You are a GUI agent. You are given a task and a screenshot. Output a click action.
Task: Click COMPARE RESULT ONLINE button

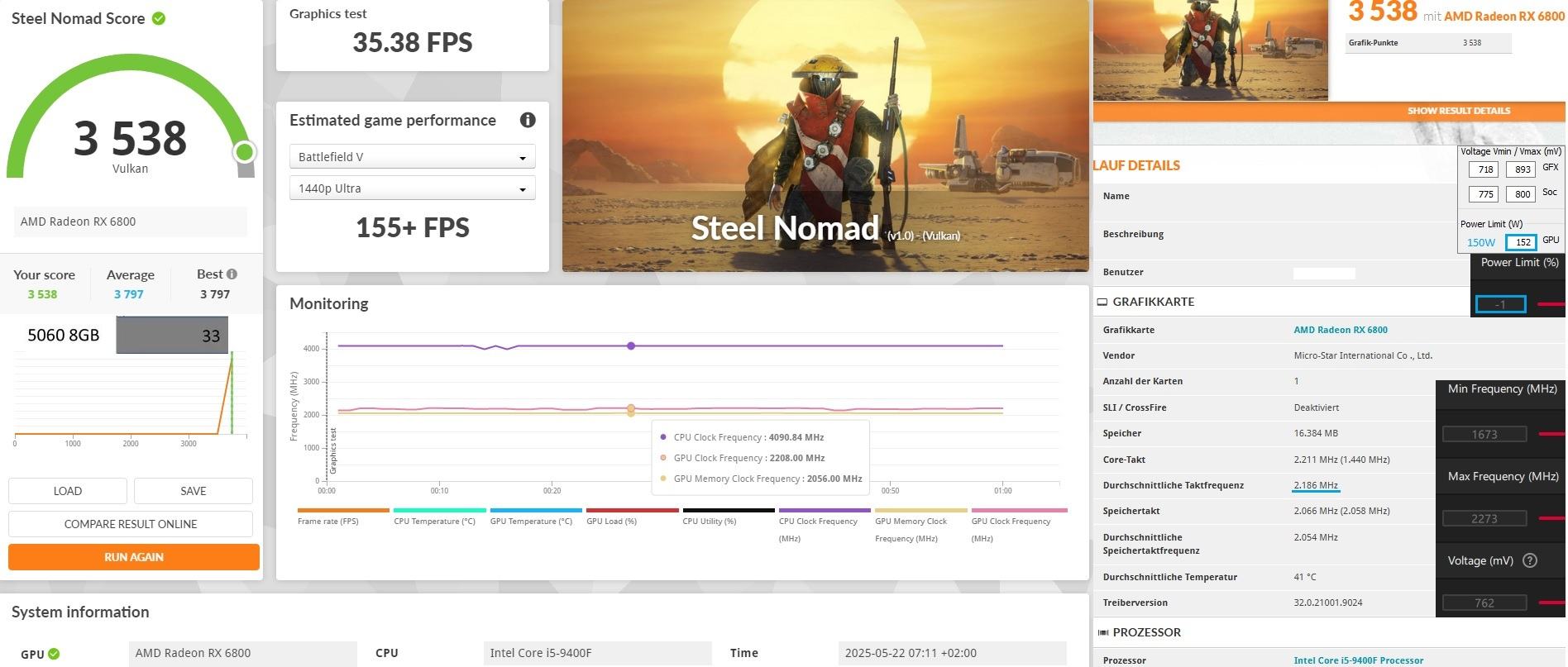[131, 524]
